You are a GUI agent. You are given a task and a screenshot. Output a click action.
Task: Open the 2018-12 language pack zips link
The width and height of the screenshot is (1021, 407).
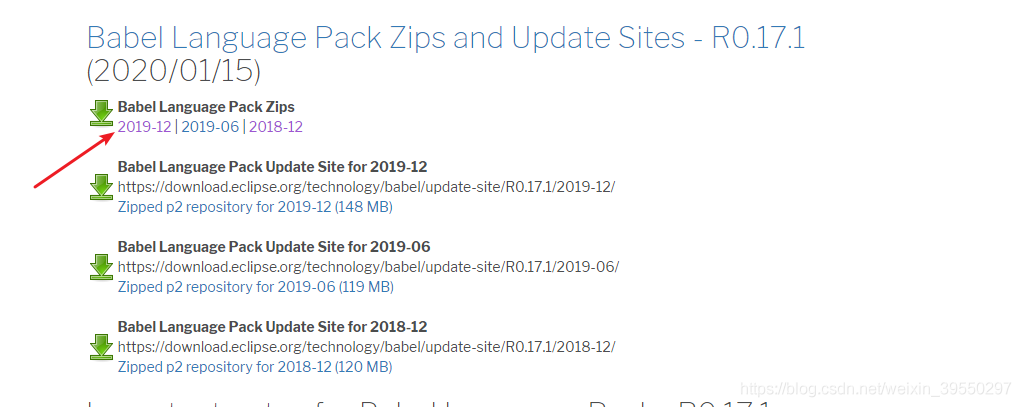point(276,127)
